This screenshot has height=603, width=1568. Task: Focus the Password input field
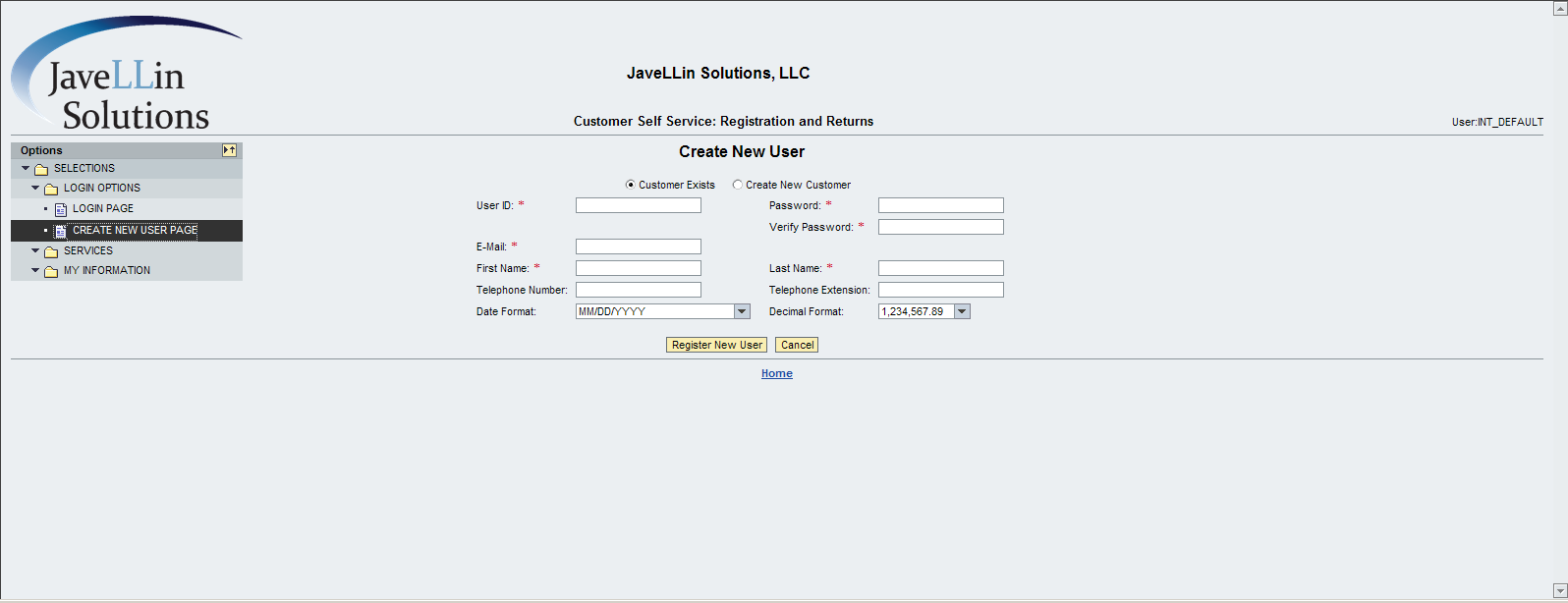click(x=941, y=205)
